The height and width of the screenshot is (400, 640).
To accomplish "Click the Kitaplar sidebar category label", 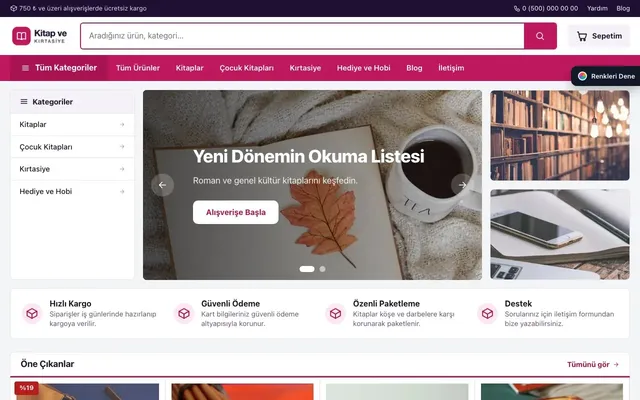I will [33, 124].
